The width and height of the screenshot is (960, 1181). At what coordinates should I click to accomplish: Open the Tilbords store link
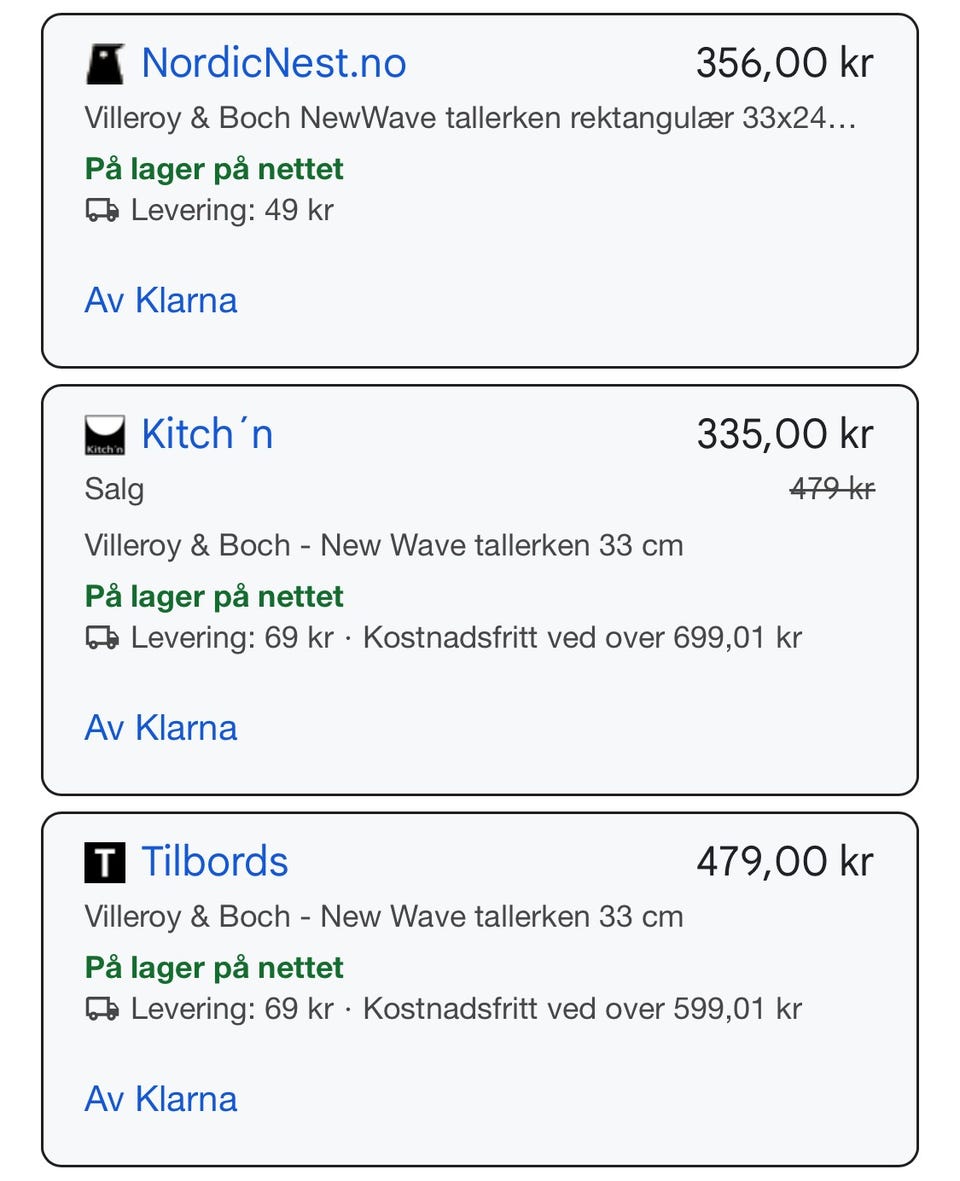(x=214, y=862)
